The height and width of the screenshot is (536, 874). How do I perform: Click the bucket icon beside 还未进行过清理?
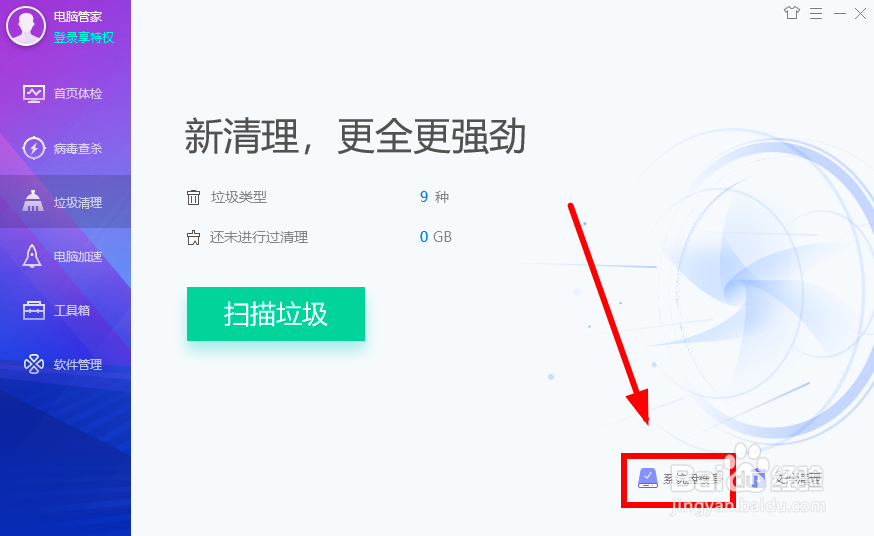193,238
